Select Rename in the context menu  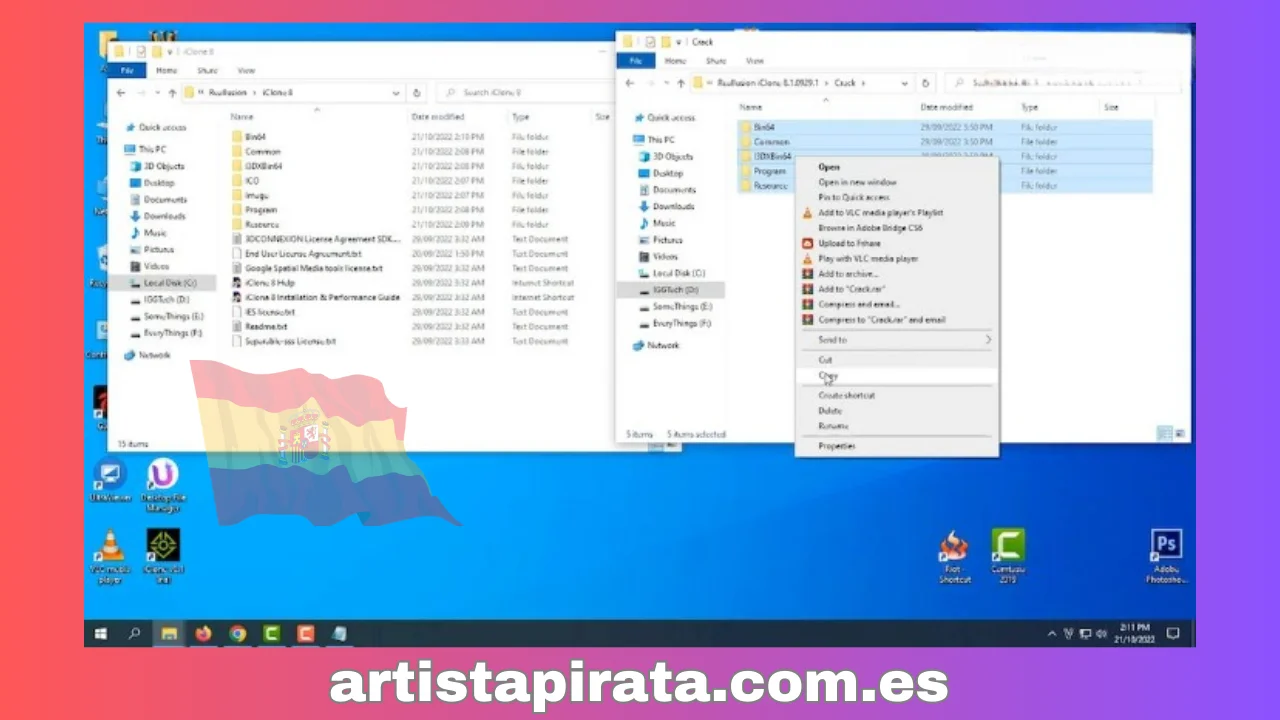[x=898, y=426]
